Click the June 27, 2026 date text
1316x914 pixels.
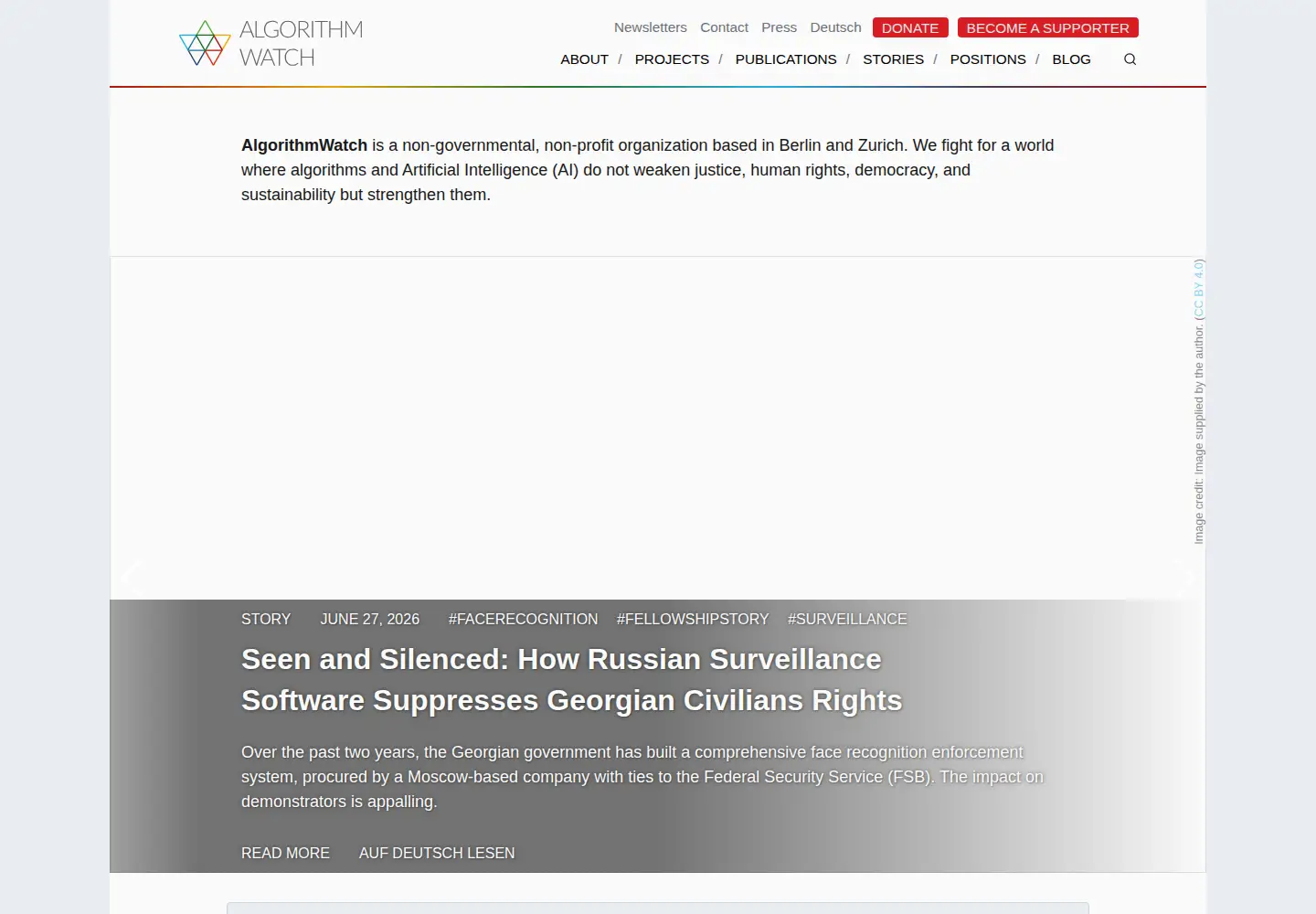coord(370,619)
